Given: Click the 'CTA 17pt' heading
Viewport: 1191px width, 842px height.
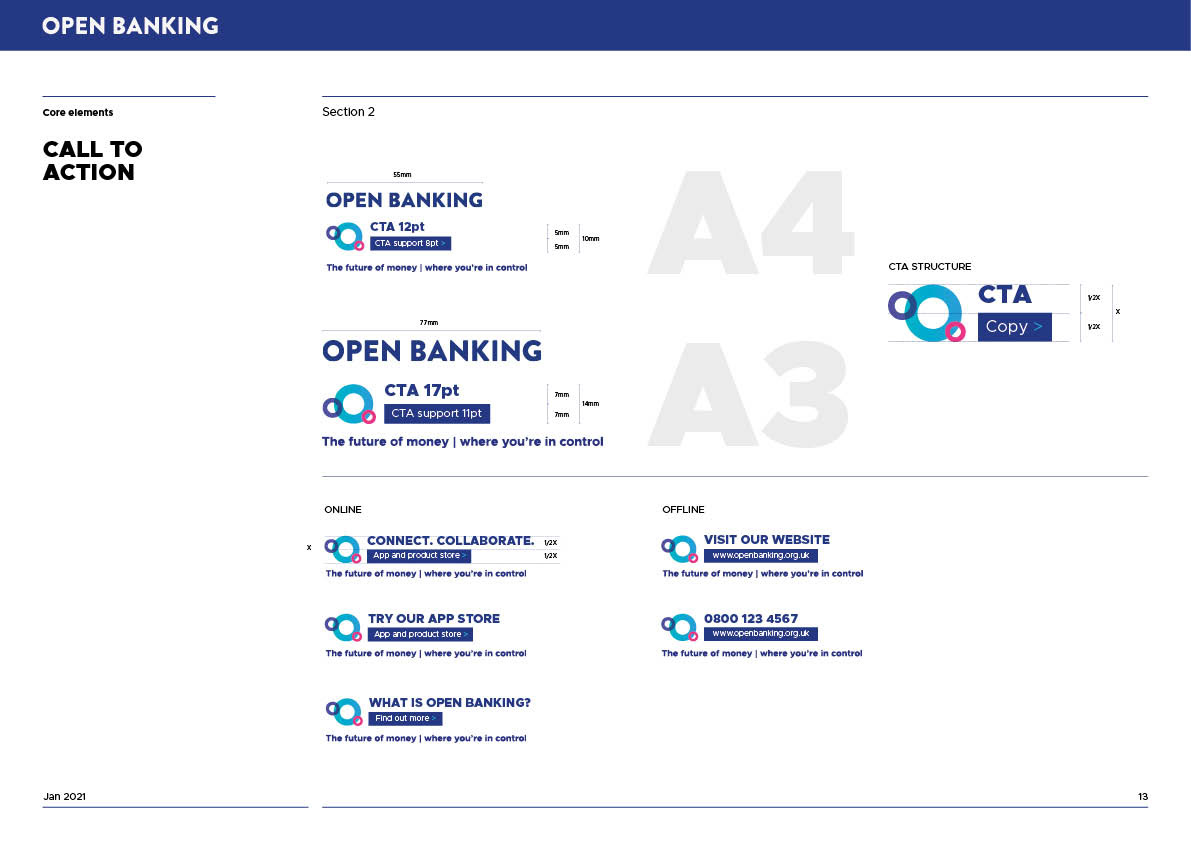Looking at the screenshot, I should [422, 390].
